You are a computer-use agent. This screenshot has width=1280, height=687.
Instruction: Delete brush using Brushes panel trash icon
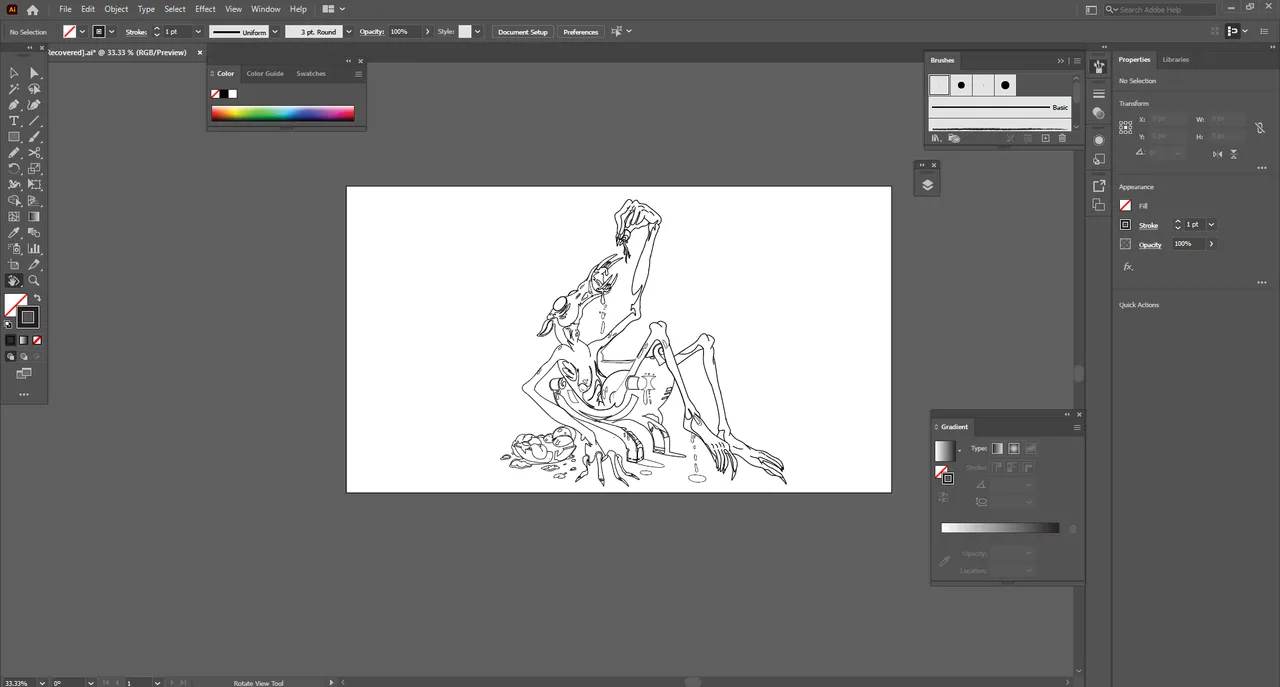pyautogui.click(x=1062, y=138)
